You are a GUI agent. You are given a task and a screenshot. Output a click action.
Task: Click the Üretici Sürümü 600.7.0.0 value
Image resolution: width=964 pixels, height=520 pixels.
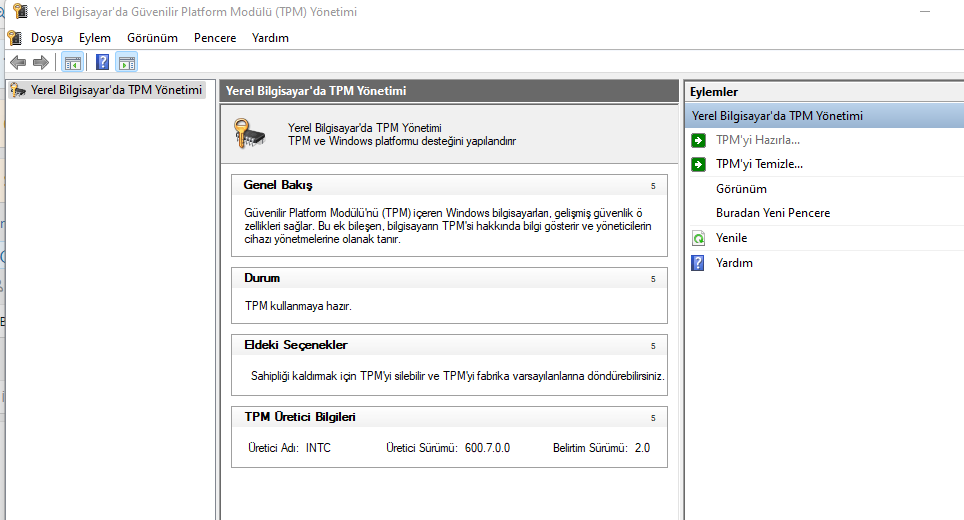(x=488, y=448)
